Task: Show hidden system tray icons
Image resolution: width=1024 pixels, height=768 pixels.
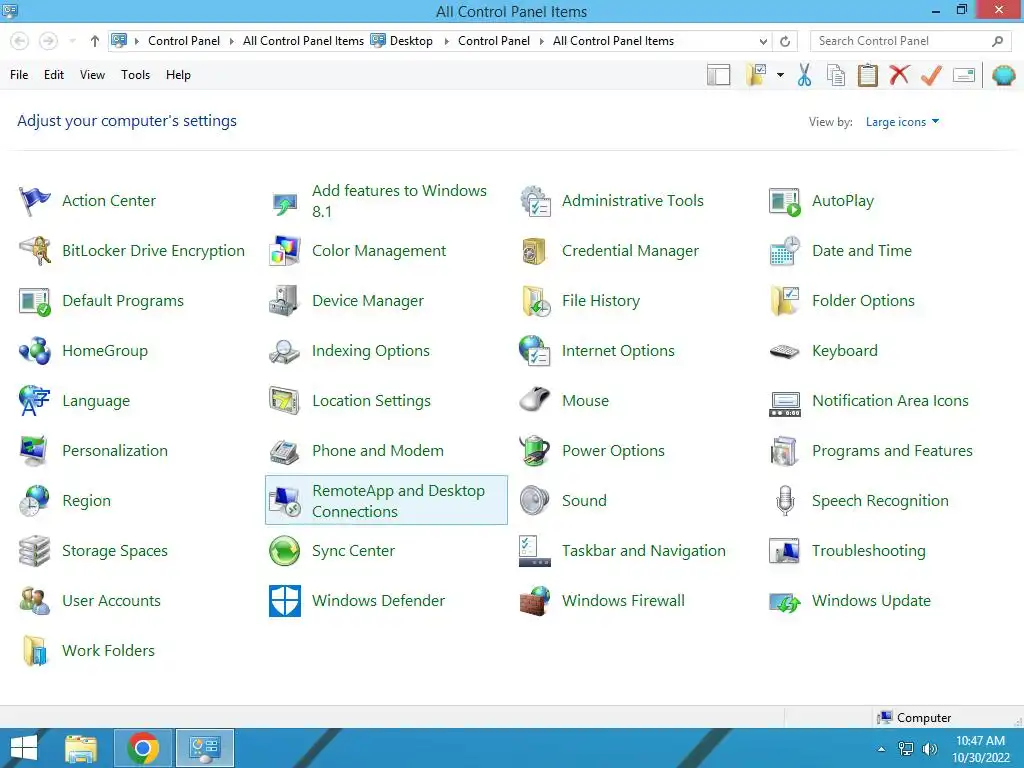Action: (882, 749)
